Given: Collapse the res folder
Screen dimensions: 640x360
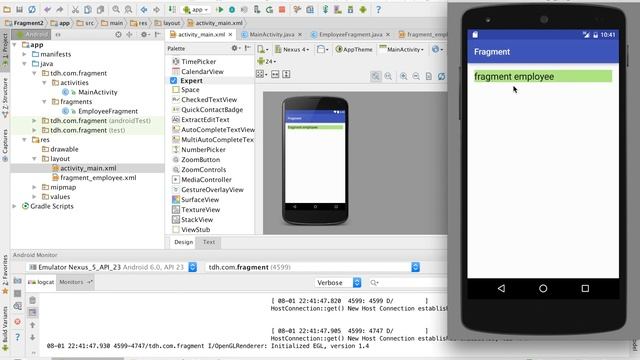Looking at the screenshot, I should point(24,140).
